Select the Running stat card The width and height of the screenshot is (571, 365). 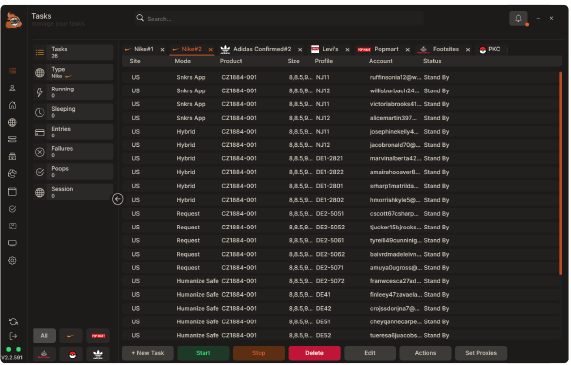pos(73,92)
